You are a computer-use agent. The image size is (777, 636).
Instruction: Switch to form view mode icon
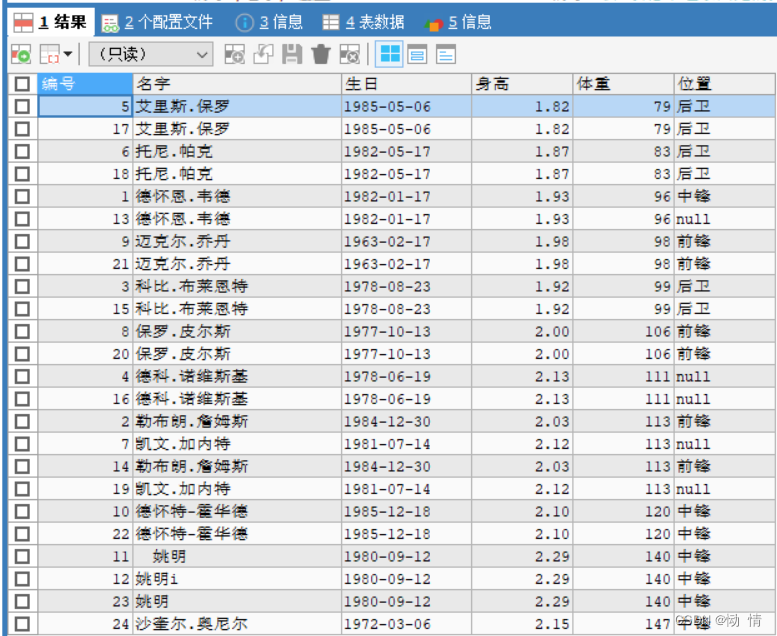tap(417, 54)
